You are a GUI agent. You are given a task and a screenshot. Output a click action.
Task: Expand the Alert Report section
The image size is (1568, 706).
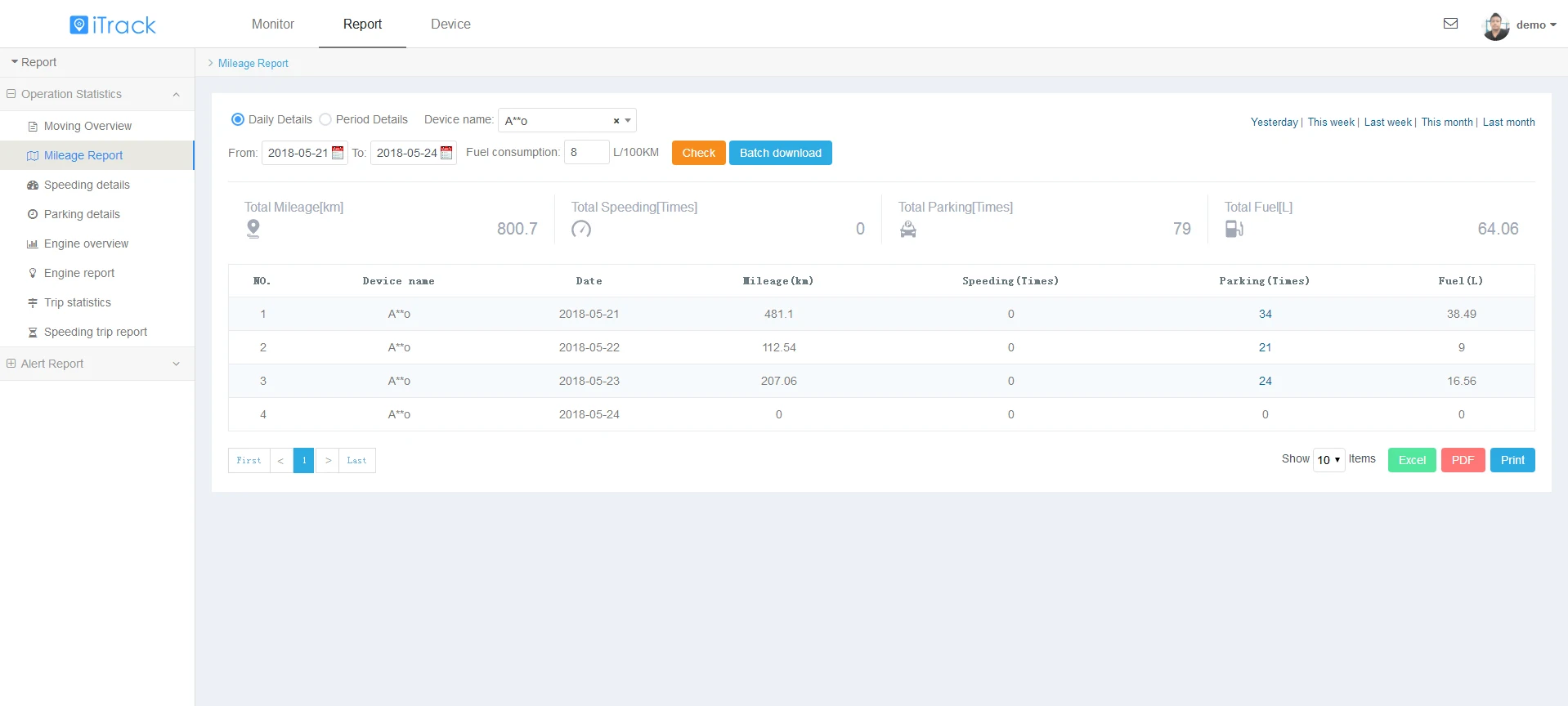click(x=97, y=364)
